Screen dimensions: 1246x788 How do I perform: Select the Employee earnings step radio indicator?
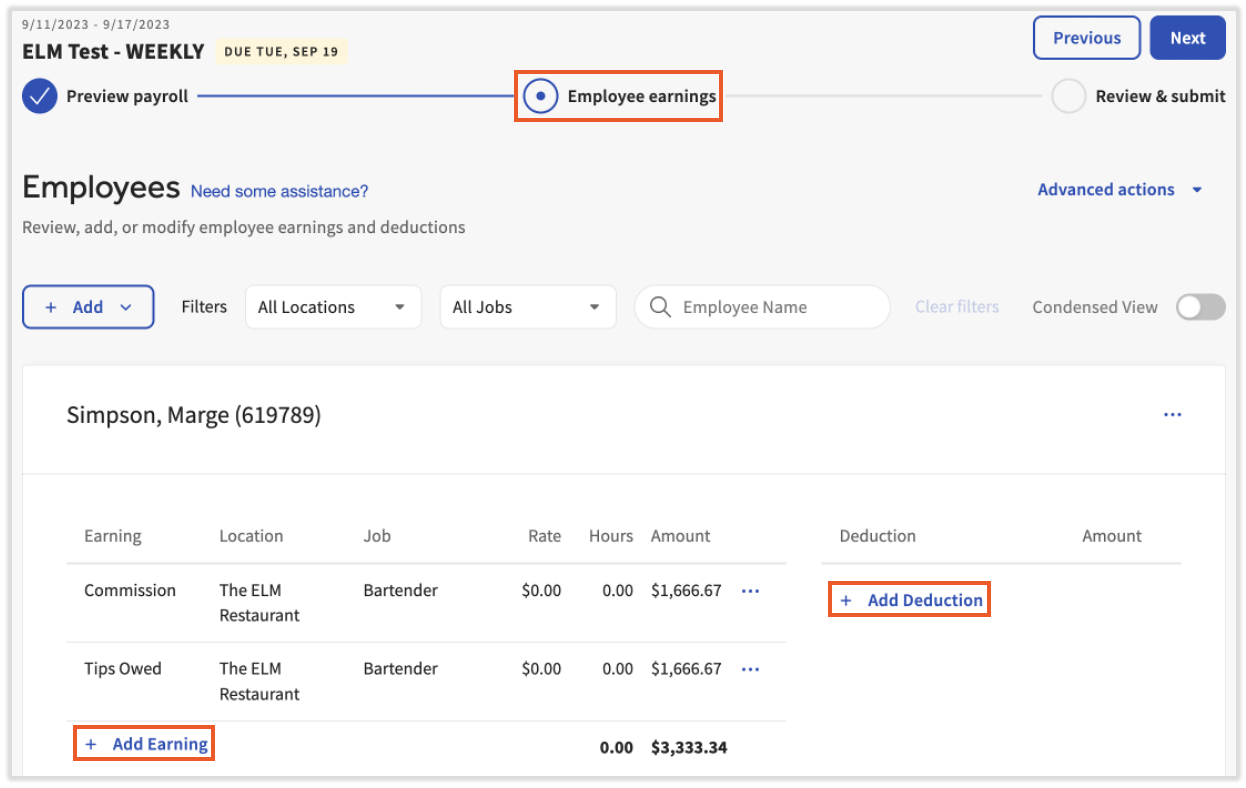541,95
